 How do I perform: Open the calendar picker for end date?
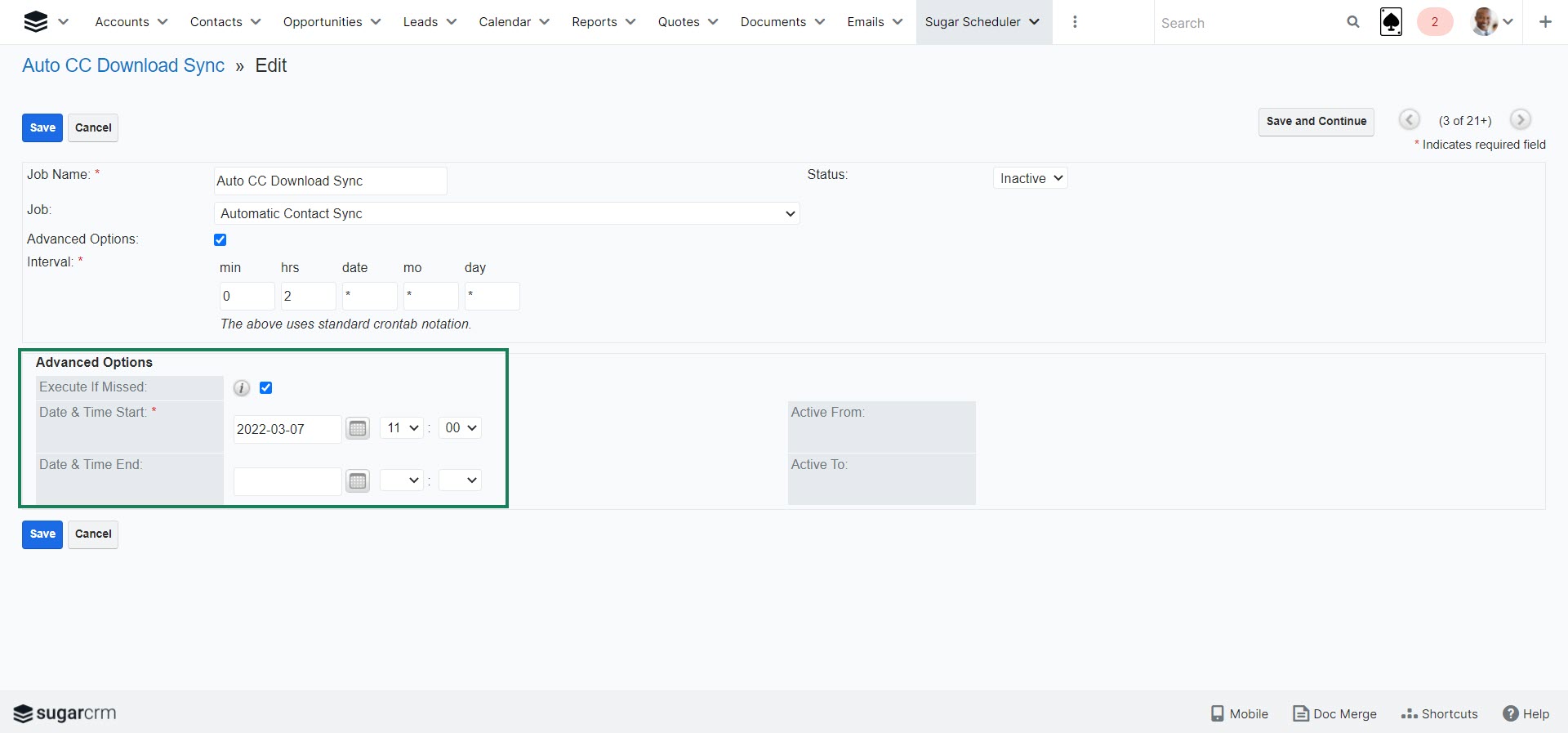[x=358, y=480]
